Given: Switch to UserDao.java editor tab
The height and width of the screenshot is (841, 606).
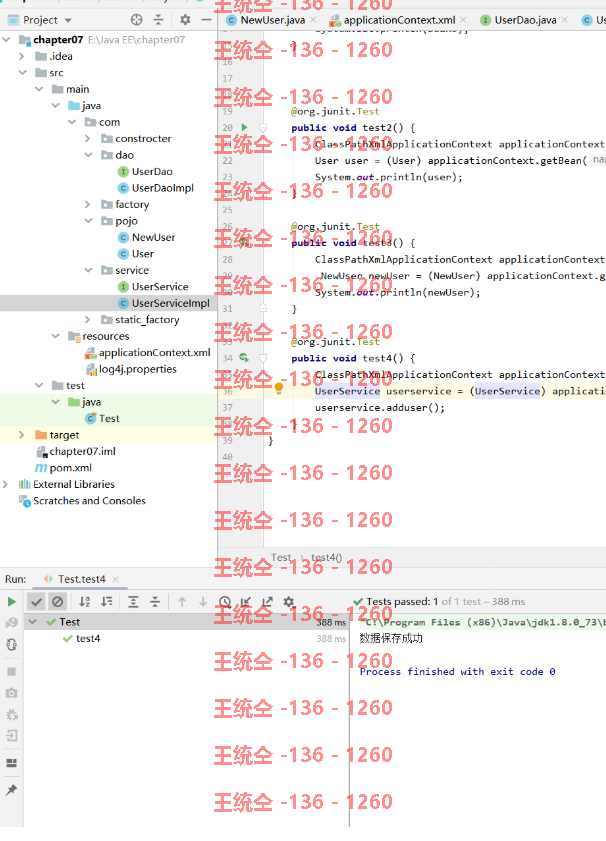Looking at the screenshot, I should point(525,20).
